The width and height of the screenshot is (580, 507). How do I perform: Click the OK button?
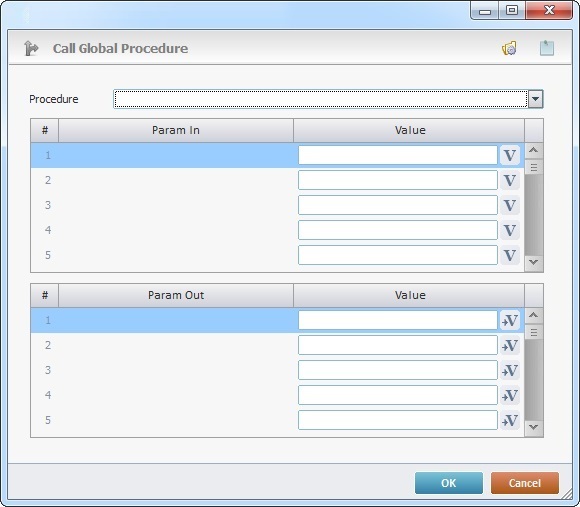(449, 483)
